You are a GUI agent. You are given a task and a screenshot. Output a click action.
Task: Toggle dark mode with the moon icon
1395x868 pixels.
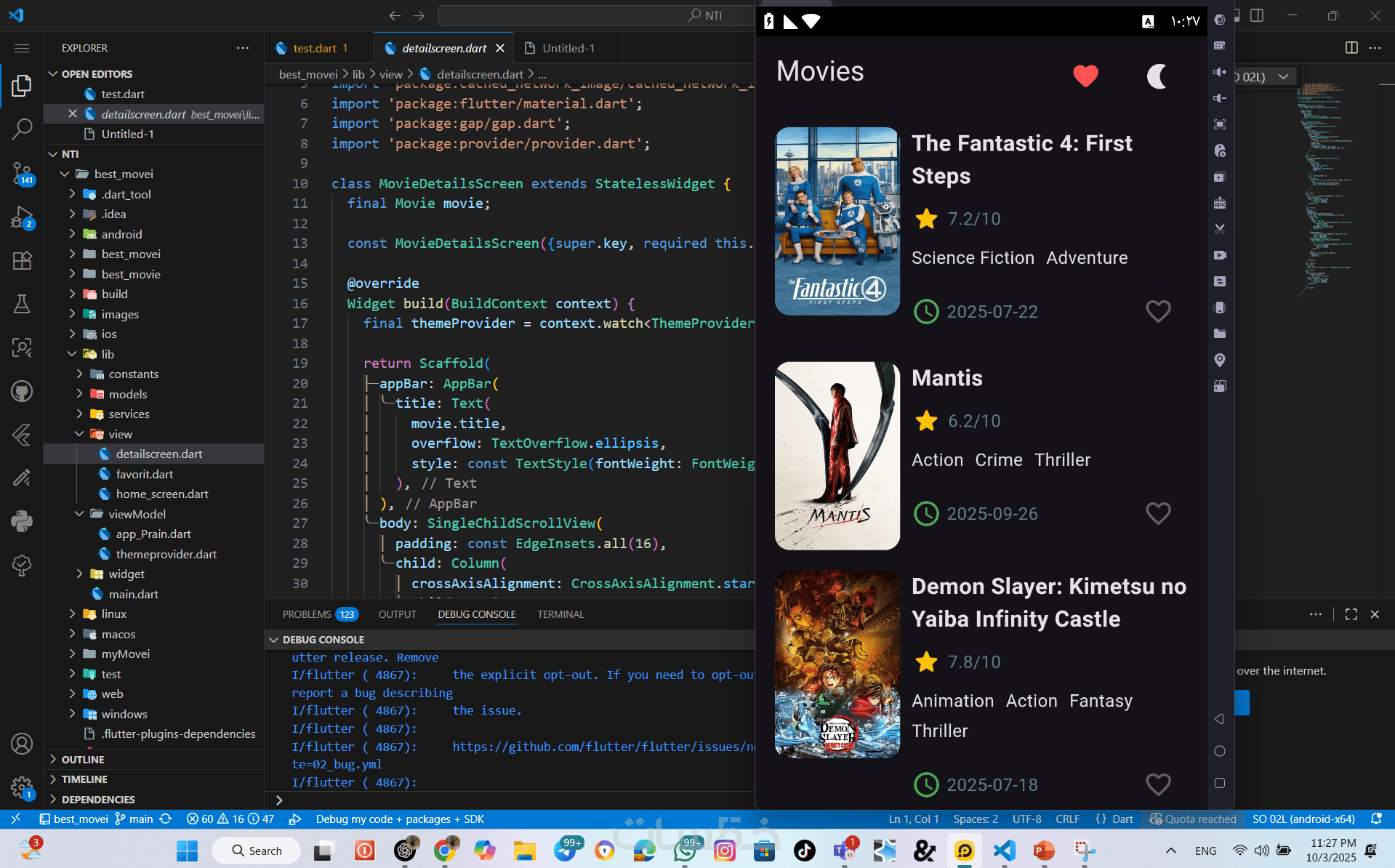[1157, 76]
